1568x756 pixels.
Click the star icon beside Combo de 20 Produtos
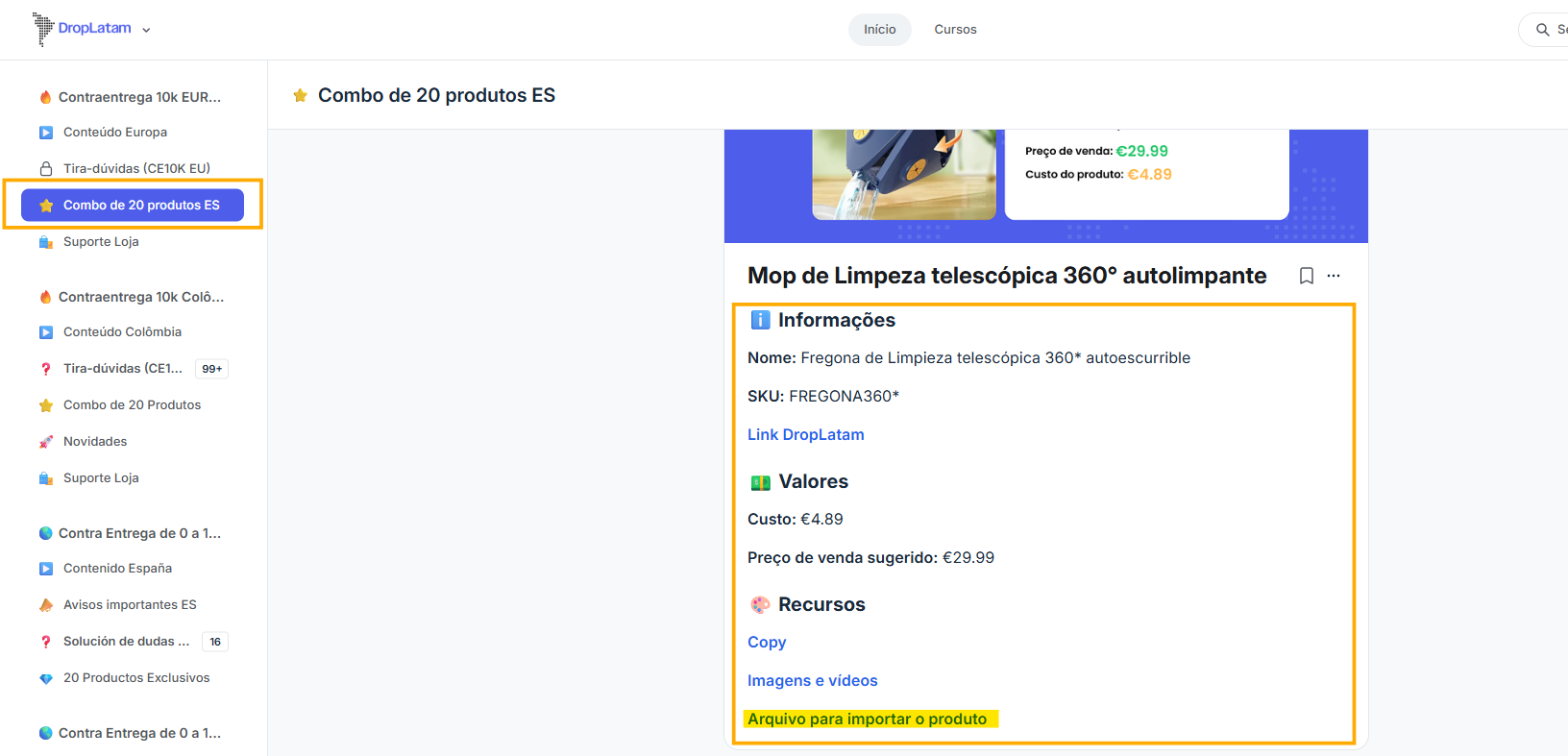46,405
